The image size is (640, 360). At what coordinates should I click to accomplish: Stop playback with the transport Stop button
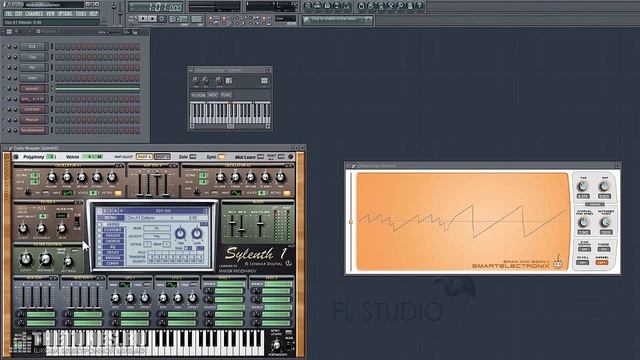click(152, 19)
